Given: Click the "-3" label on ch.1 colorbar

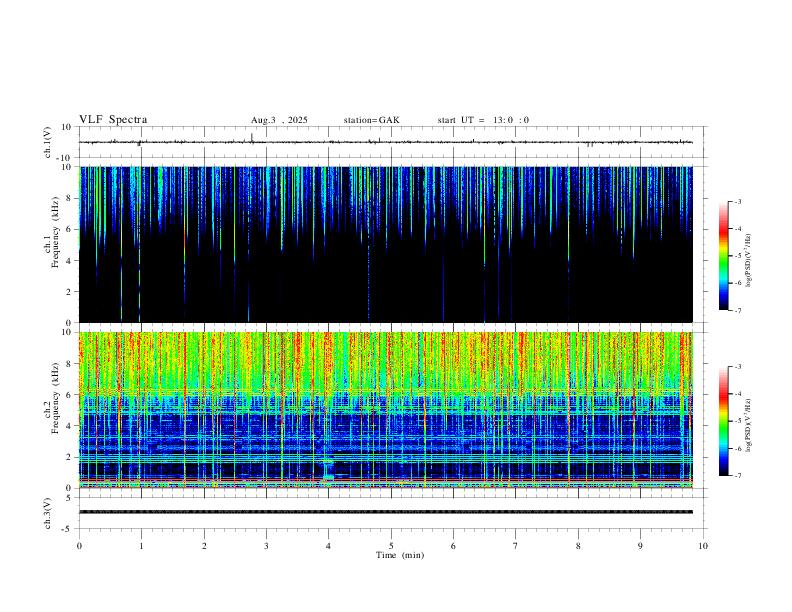Looking at the screenshot, I should [x=737, y=201].
